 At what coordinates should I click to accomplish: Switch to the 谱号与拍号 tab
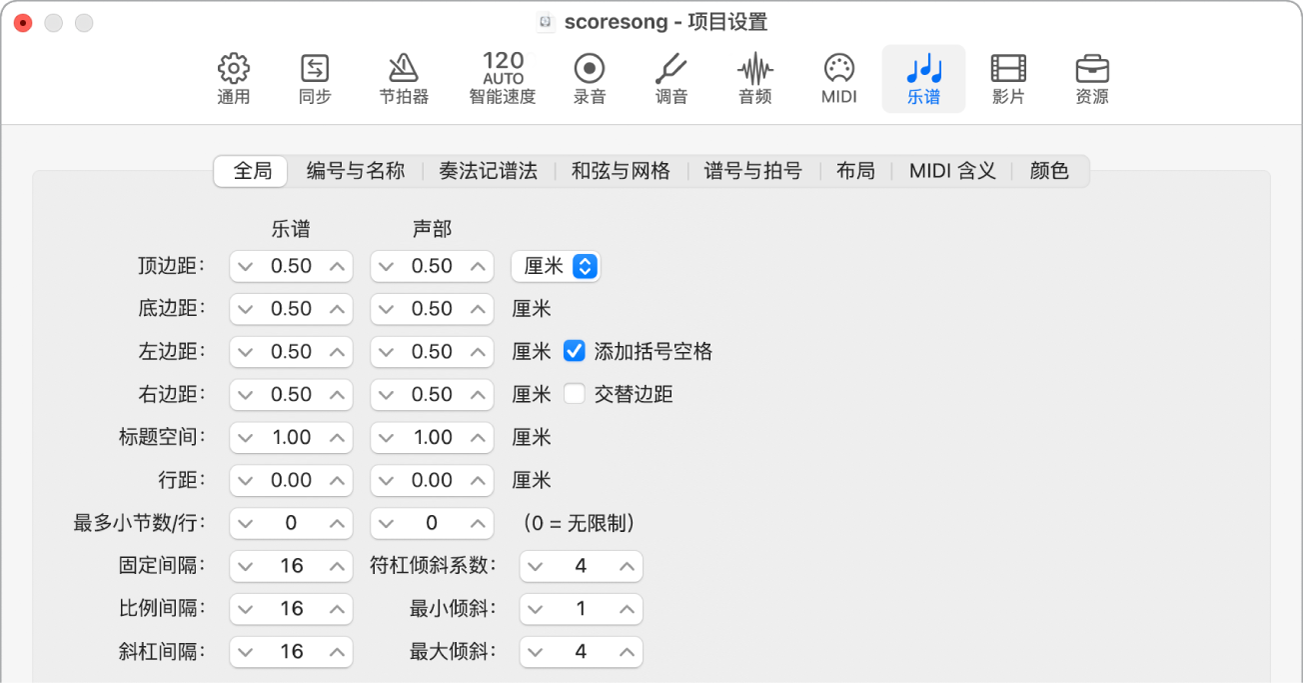pos(753,171)
